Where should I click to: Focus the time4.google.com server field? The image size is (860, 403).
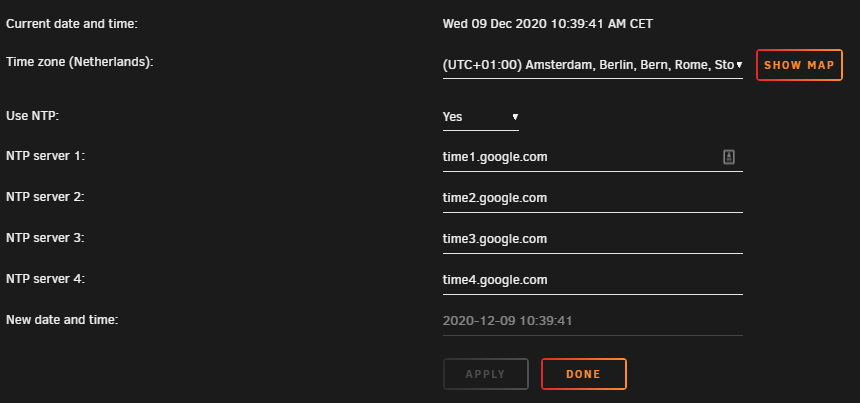(592, 280)
